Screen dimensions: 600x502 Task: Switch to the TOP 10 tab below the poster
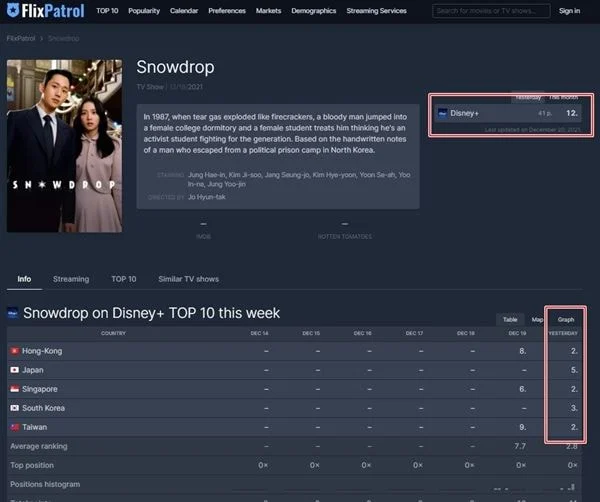click(124, 279)
